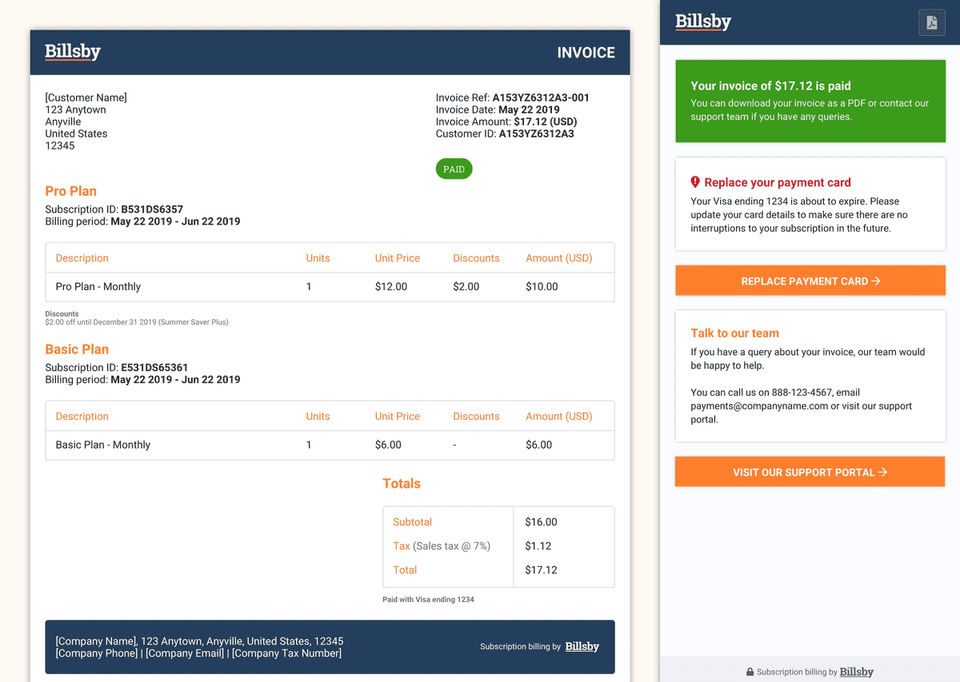Viewport: 960px width, 682px height.
Task: Click the Billsby logo in invoice footer
Action: pos(582,646)
